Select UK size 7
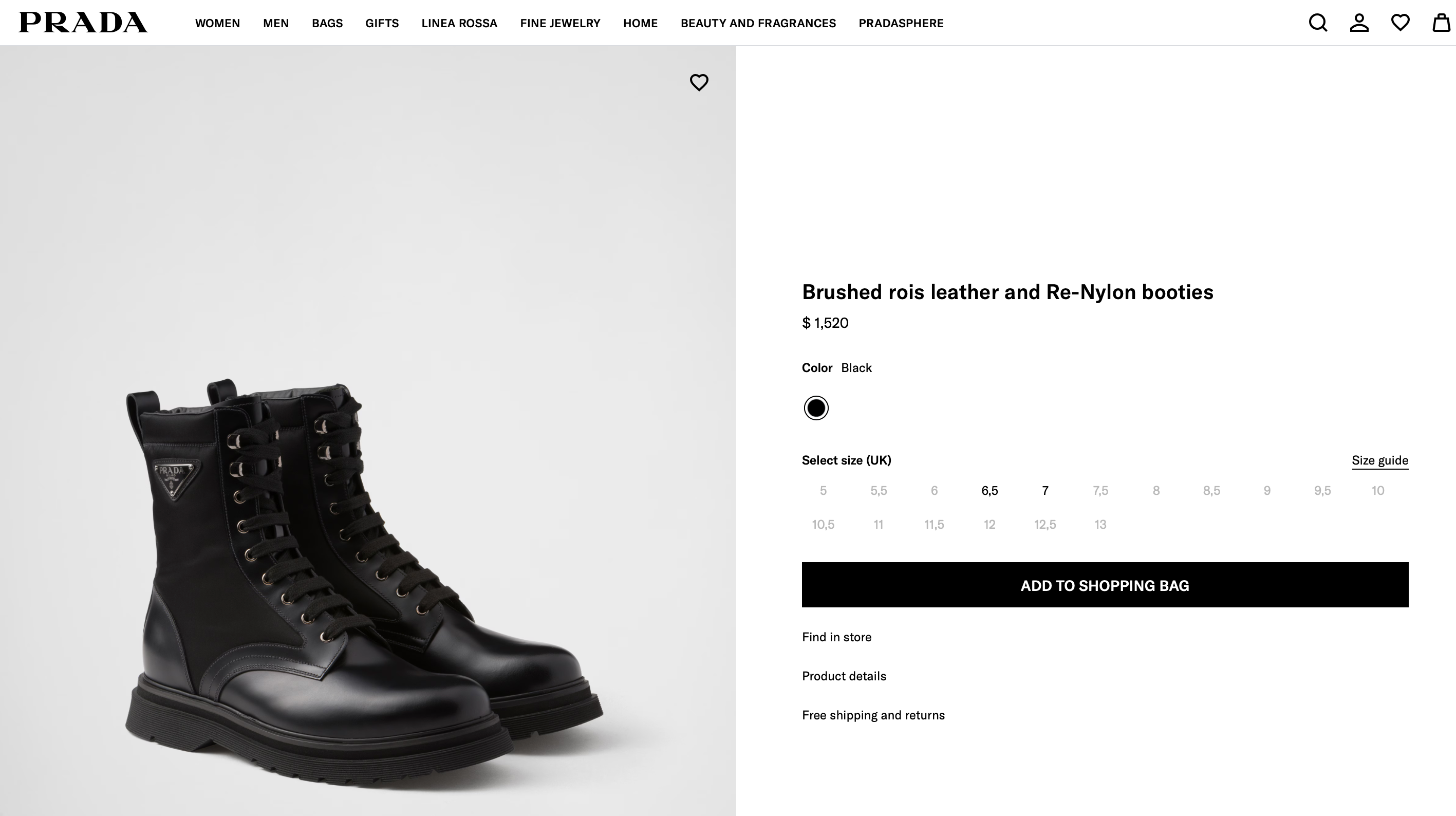 tap(1044, 490)
